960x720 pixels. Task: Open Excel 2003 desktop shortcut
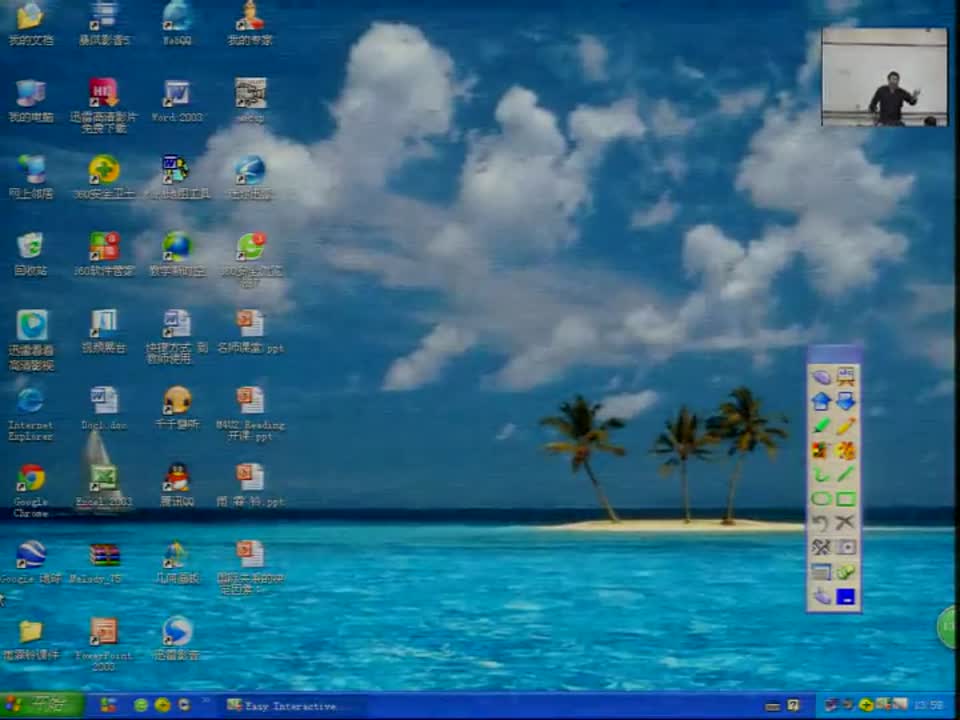pos(104,478)
